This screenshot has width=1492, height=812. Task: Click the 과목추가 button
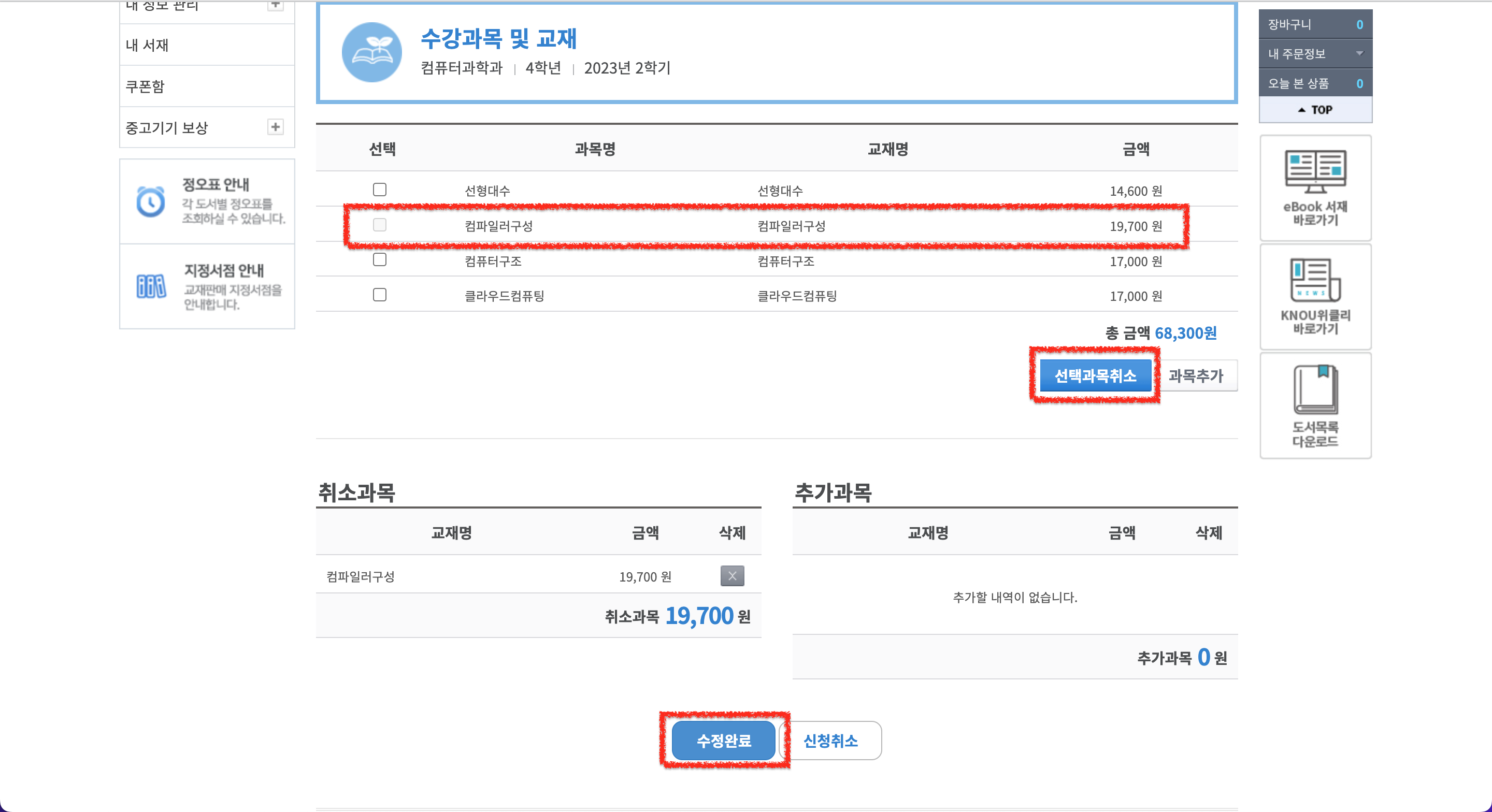coord(1196,376)
